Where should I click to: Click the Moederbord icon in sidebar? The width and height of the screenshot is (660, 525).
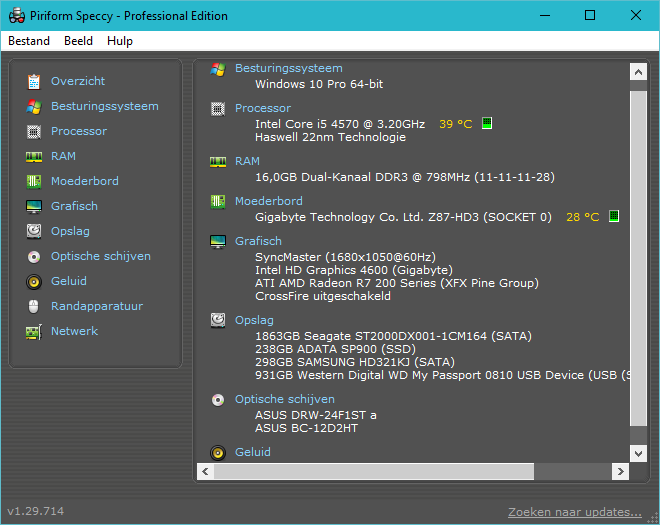(x=34, y=181)
